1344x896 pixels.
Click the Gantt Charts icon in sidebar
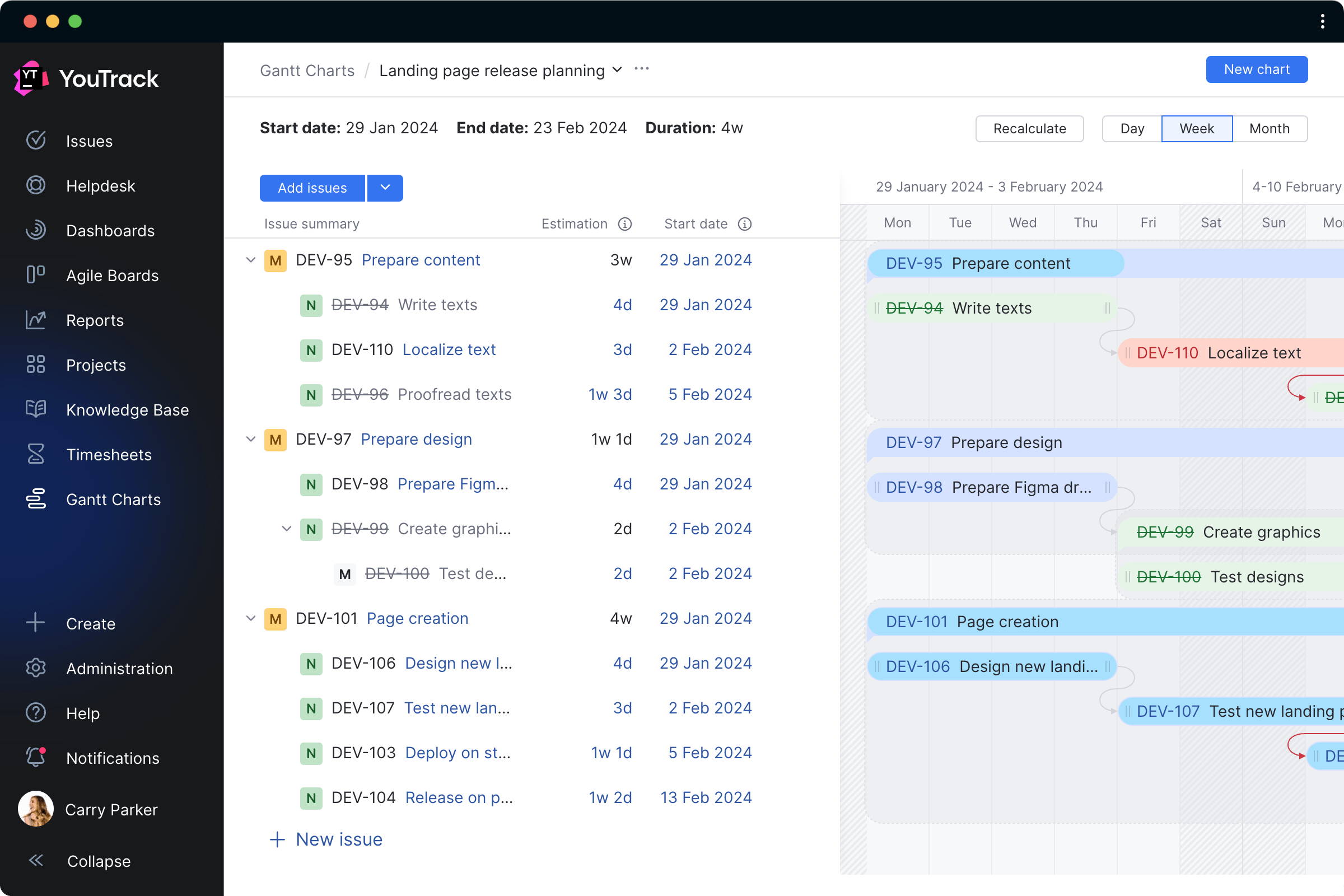coord(36,499)
